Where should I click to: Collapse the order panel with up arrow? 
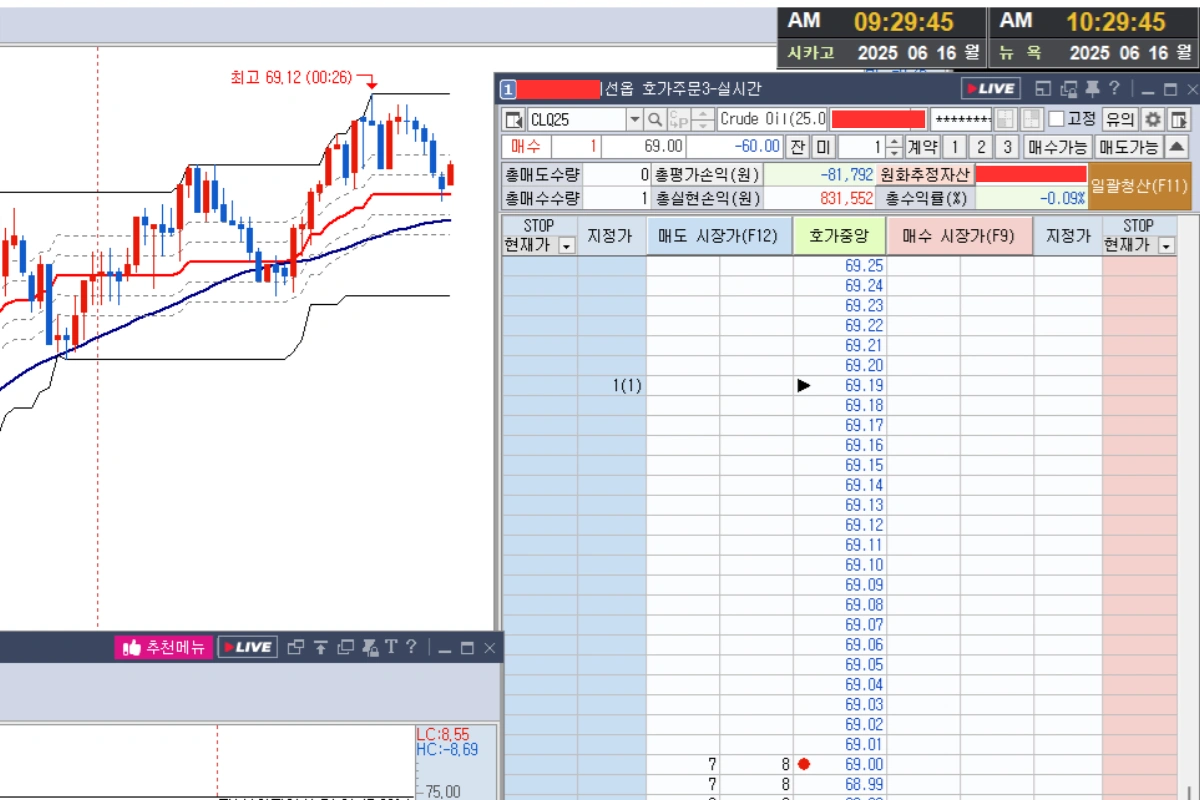(1177, 147)
